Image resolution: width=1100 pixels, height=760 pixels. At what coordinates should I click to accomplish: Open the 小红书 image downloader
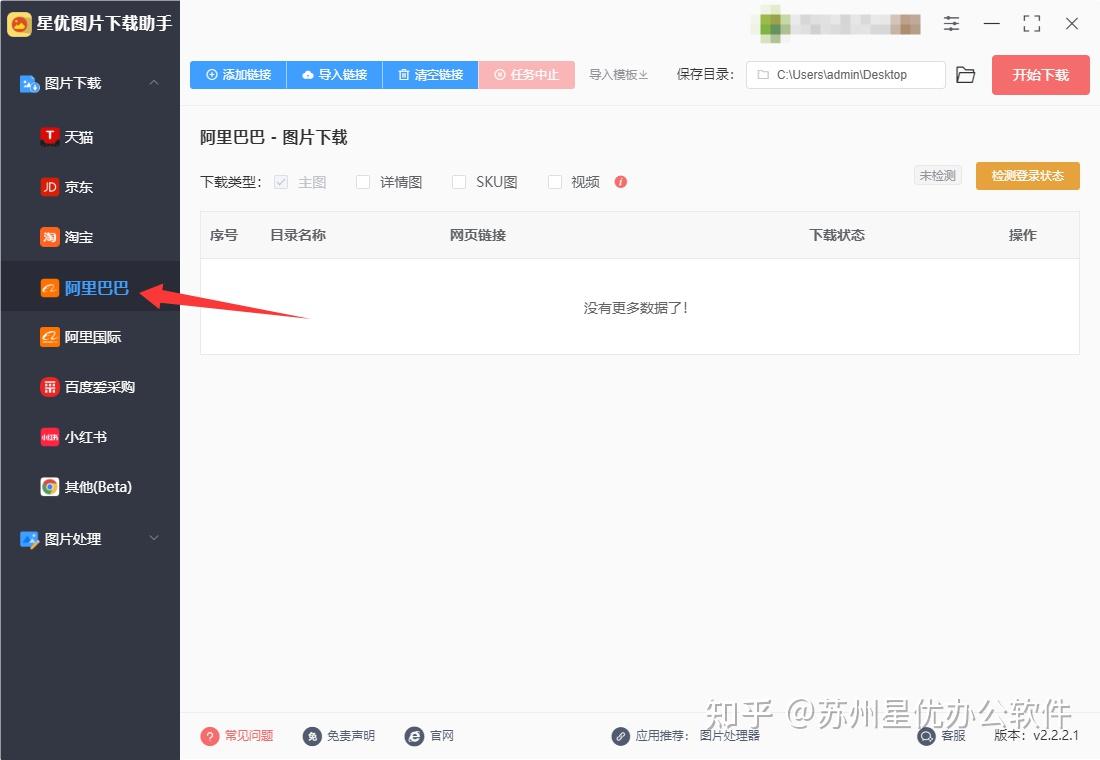pos(80,437)
